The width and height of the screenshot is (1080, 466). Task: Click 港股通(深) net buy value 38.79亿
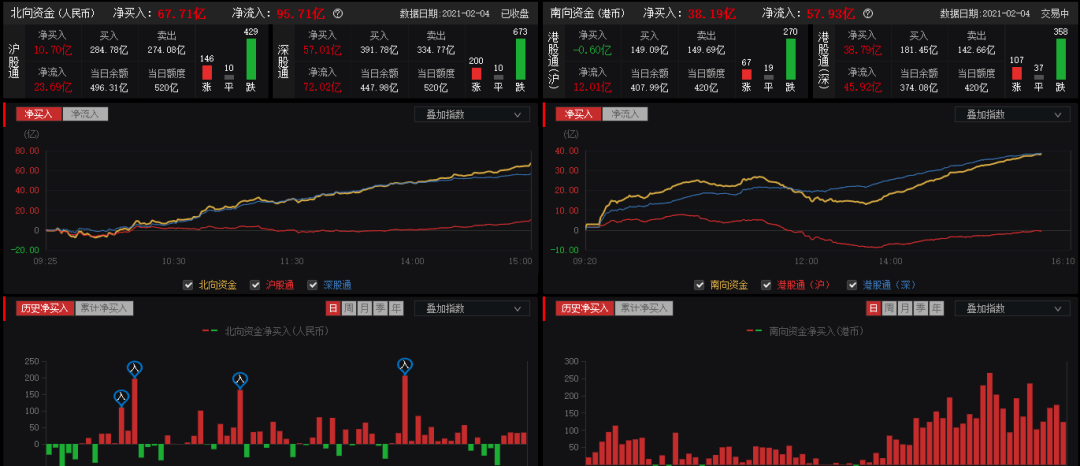click(862, 50)
